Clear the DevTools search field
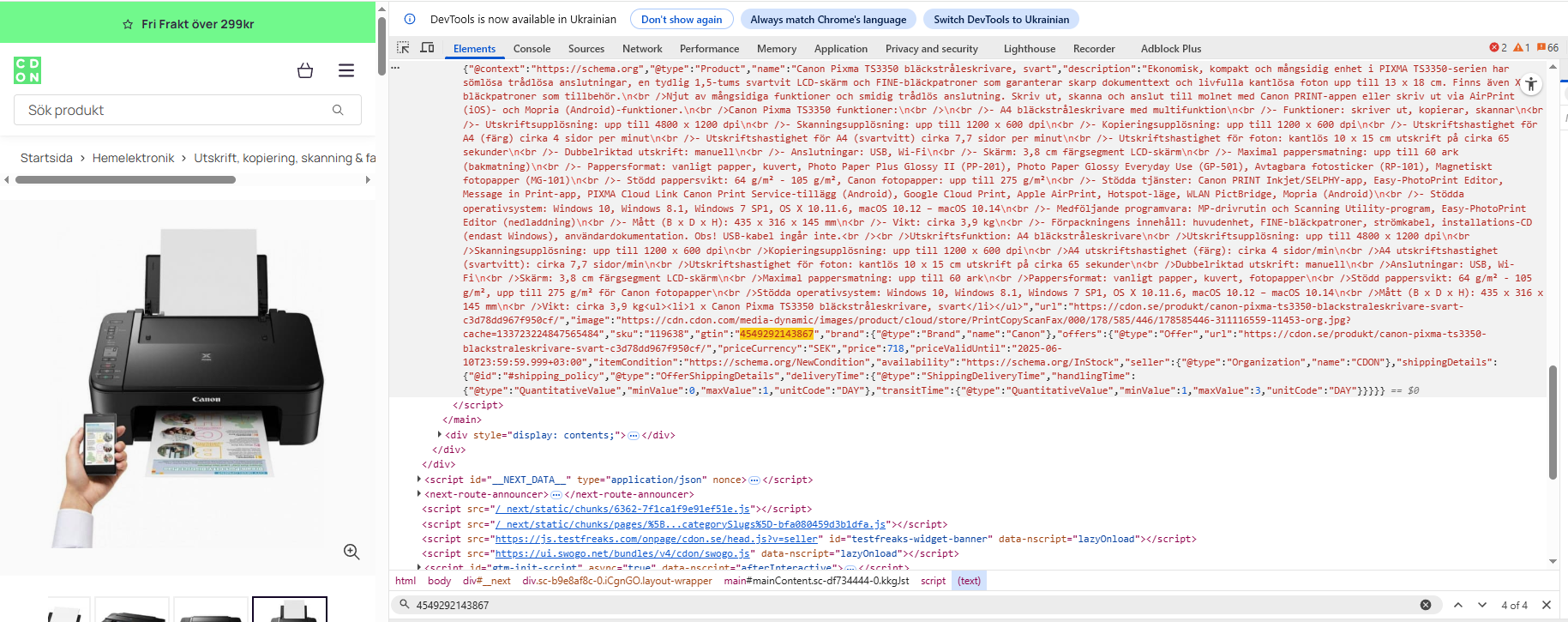 click(1426, 605)
